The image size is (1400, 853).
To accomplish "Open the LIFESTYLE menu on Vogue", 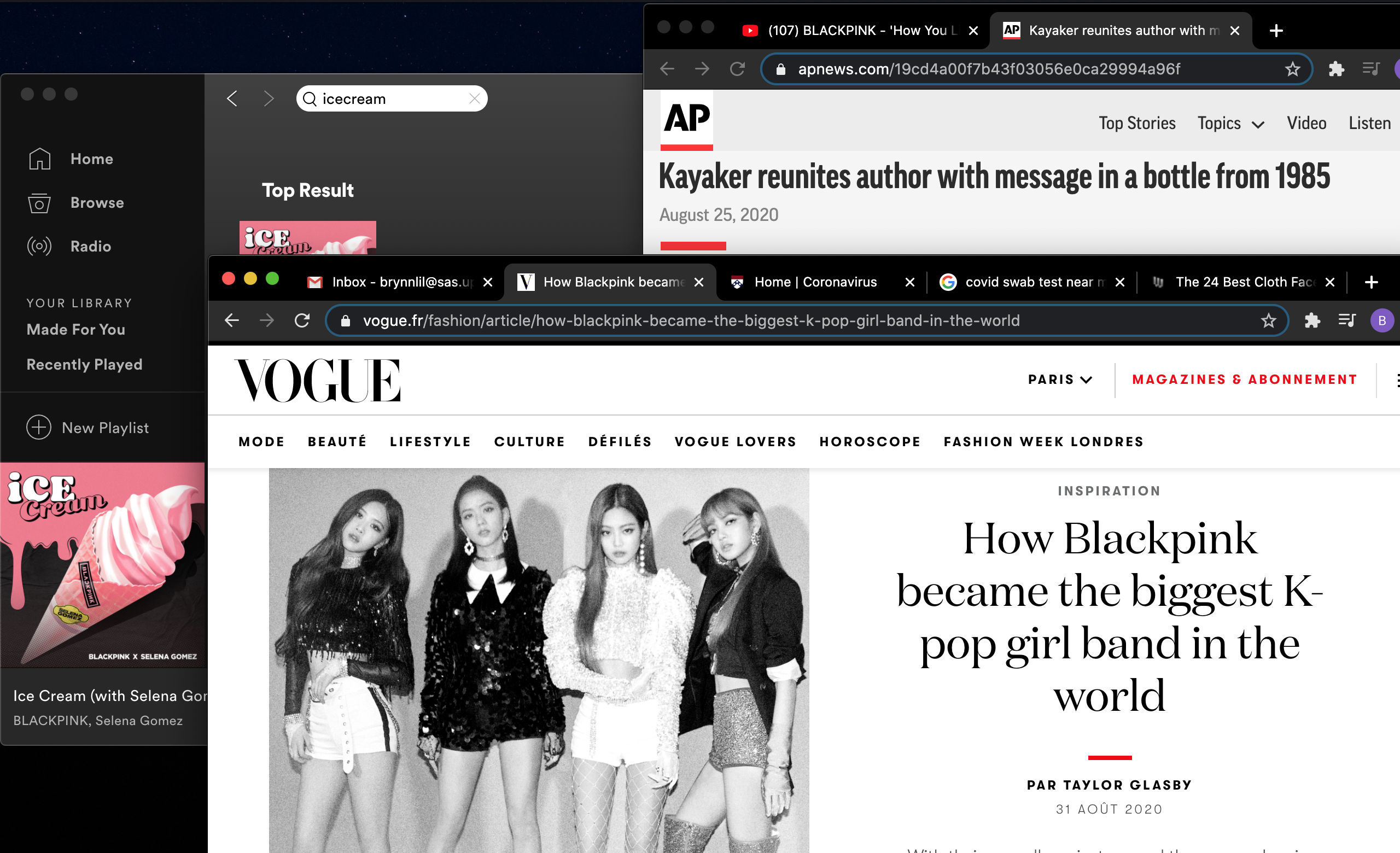I will pos(430,441).
